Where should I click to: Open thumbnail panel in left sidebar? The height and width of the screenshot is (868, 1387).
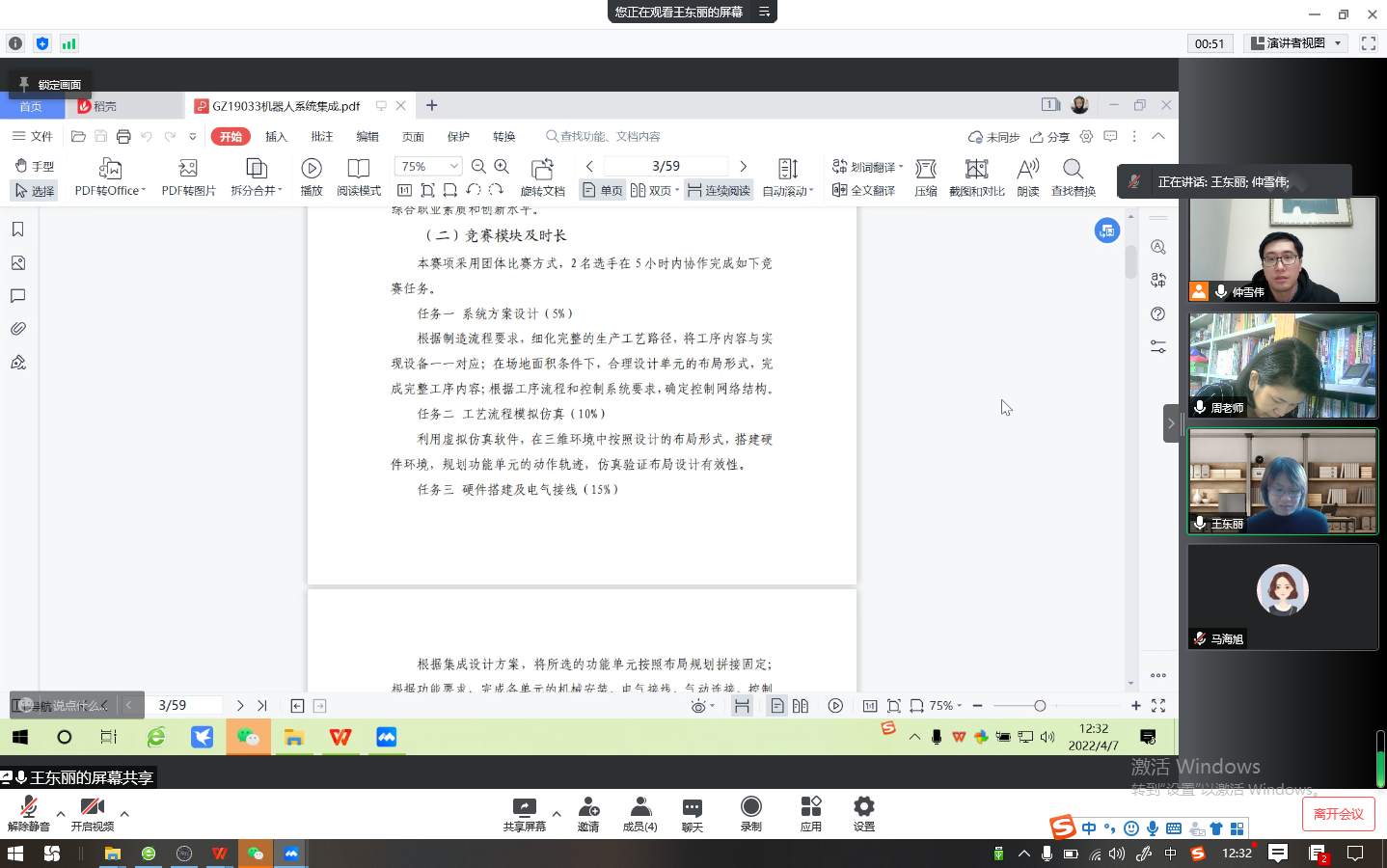pos(18,262)
